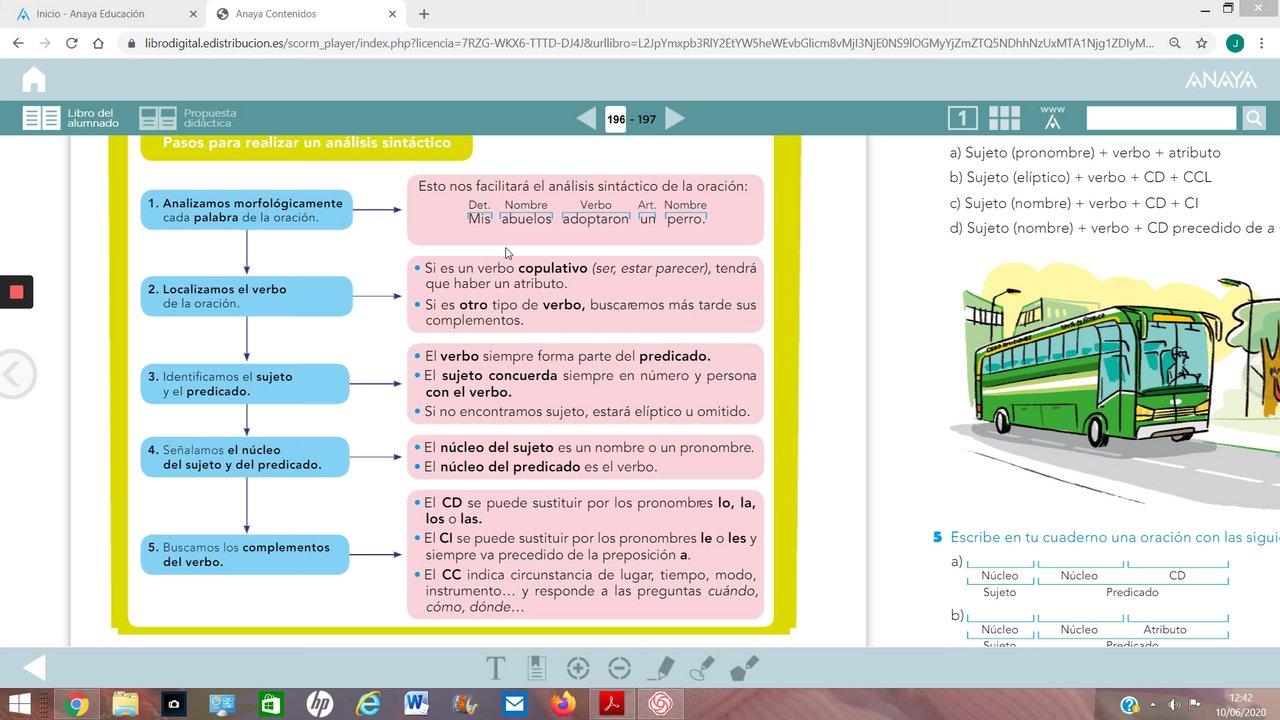
Task: Open the Windows Store from the taskbar
Action: click(271, 704)
